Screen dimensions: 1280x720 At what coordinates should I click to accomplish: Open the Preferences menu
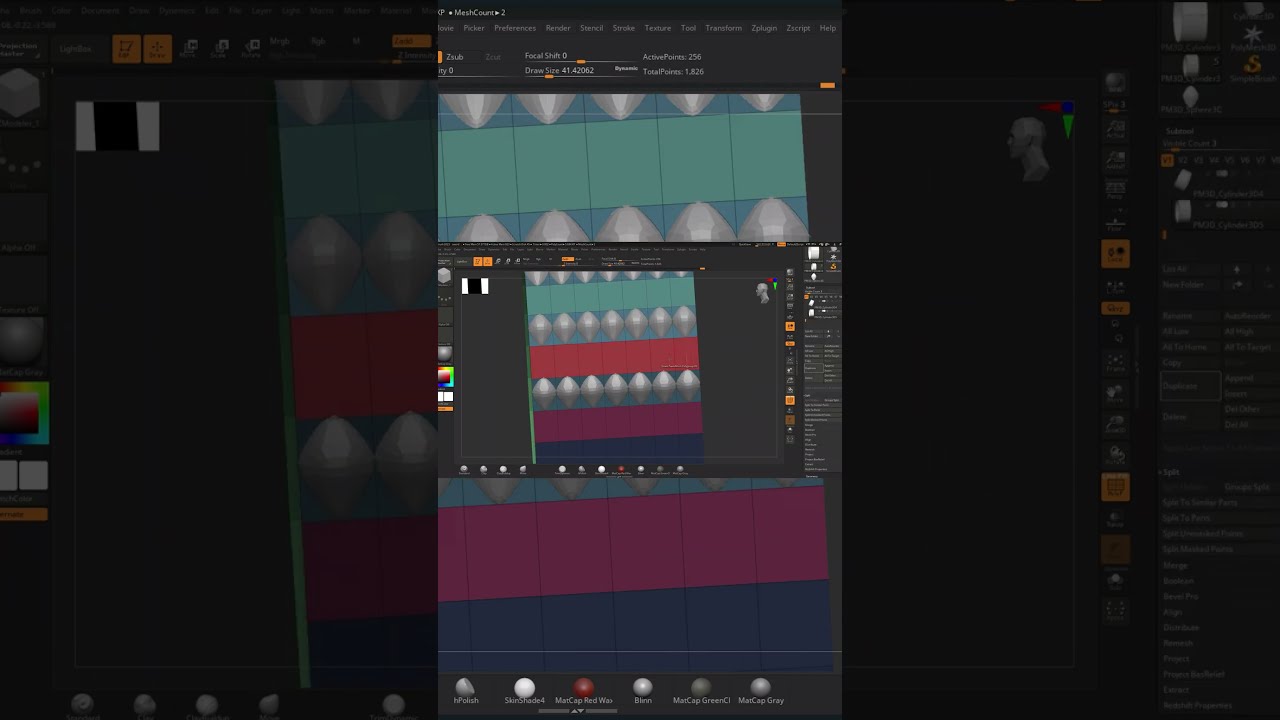click(515, 28)
